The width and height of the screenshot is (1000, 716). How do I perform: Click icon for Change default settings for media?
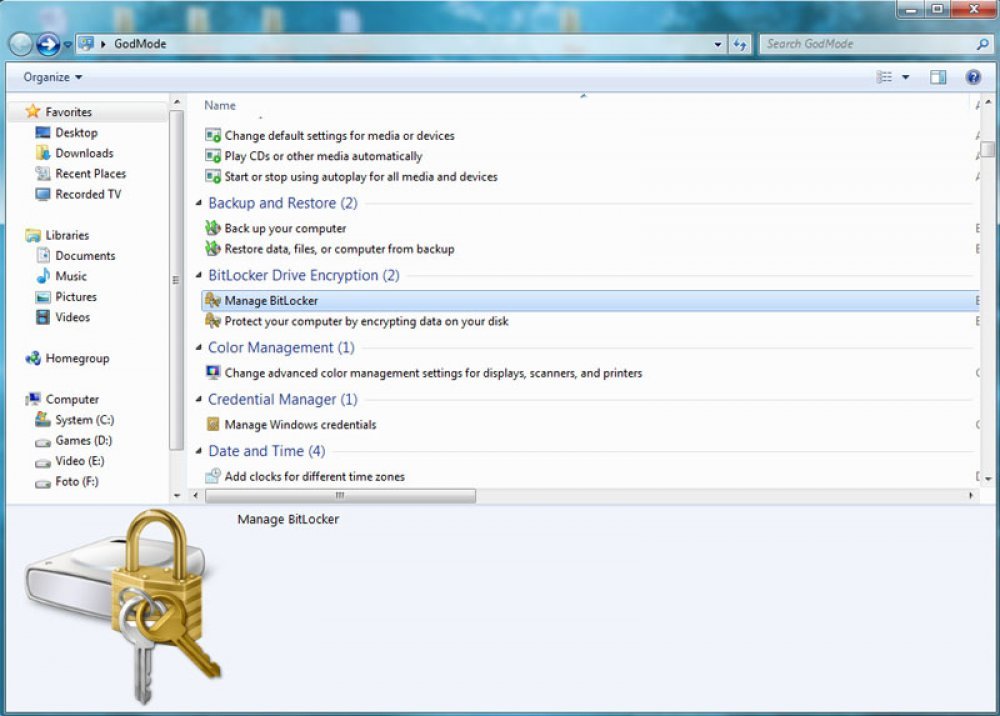pyautogui.click(x=213, y=135)
